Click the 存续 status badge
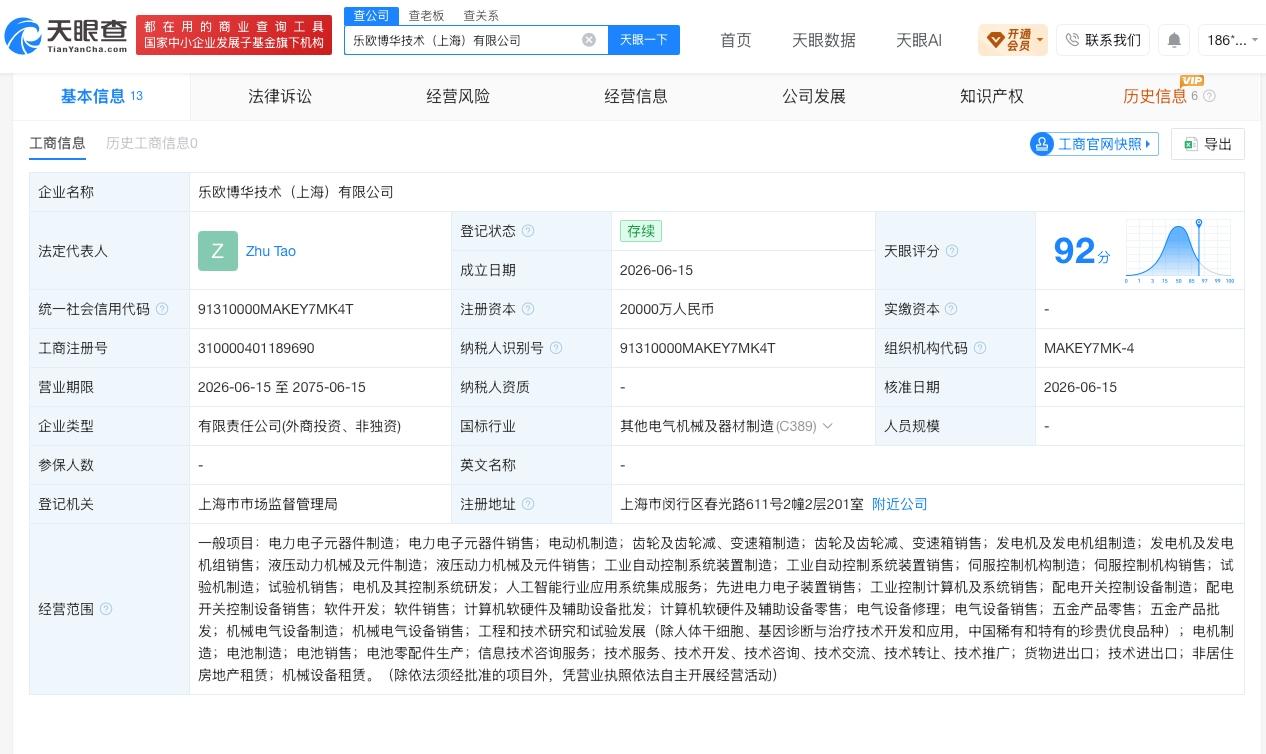 click(641, 231)
